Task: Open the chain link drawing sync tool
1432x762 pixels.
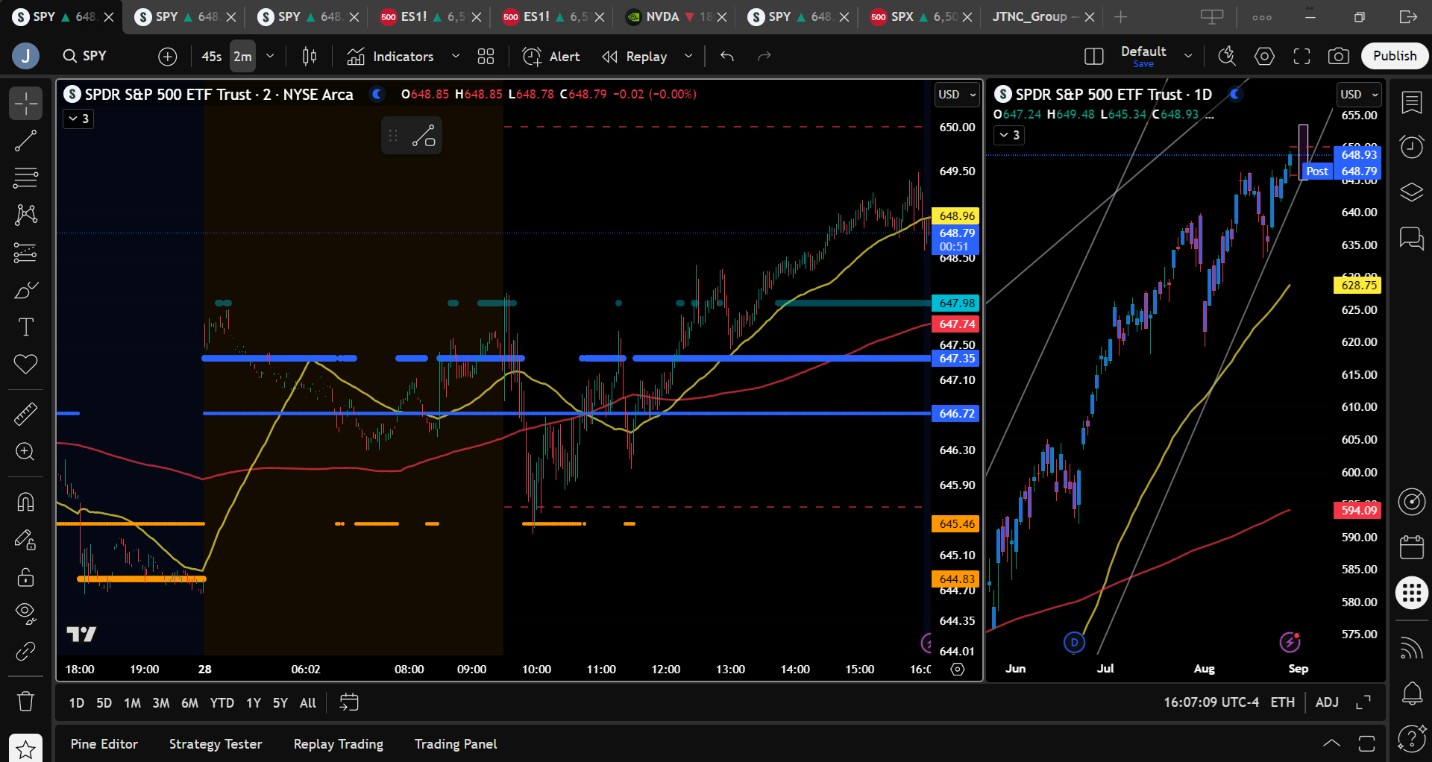Action: (26, 652)
